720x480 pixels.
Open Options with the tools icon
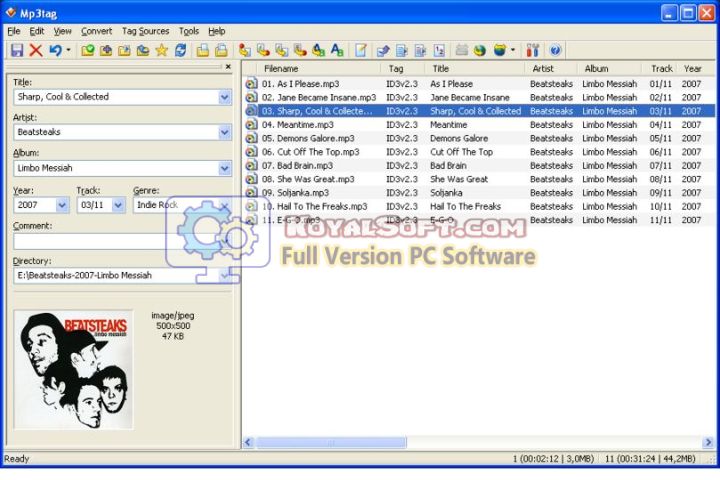(533, 50)
